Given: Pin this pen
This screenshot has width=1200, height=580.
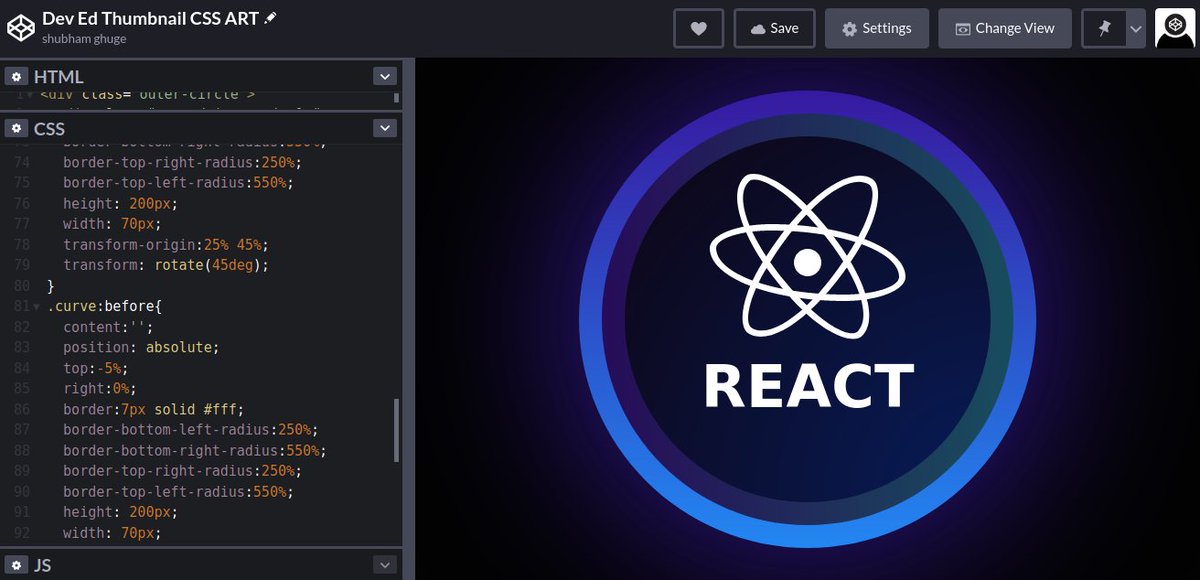Looking at the screenshot, I should coord(1104,28).
